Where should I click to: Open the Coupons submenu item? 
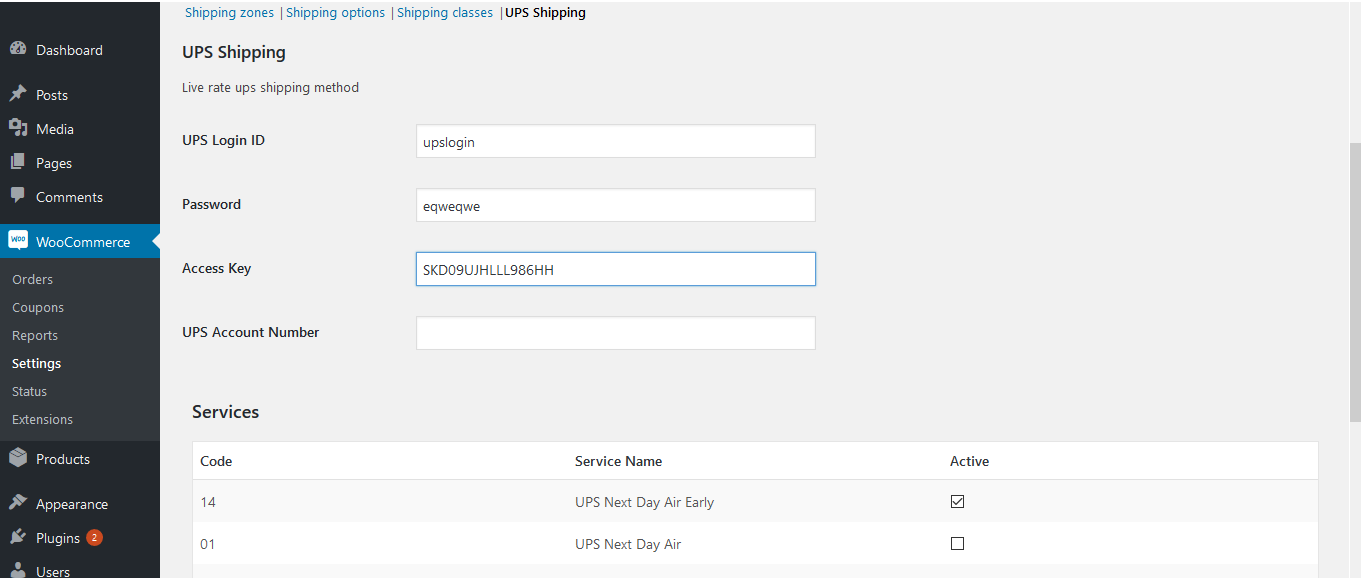[38, 308]
